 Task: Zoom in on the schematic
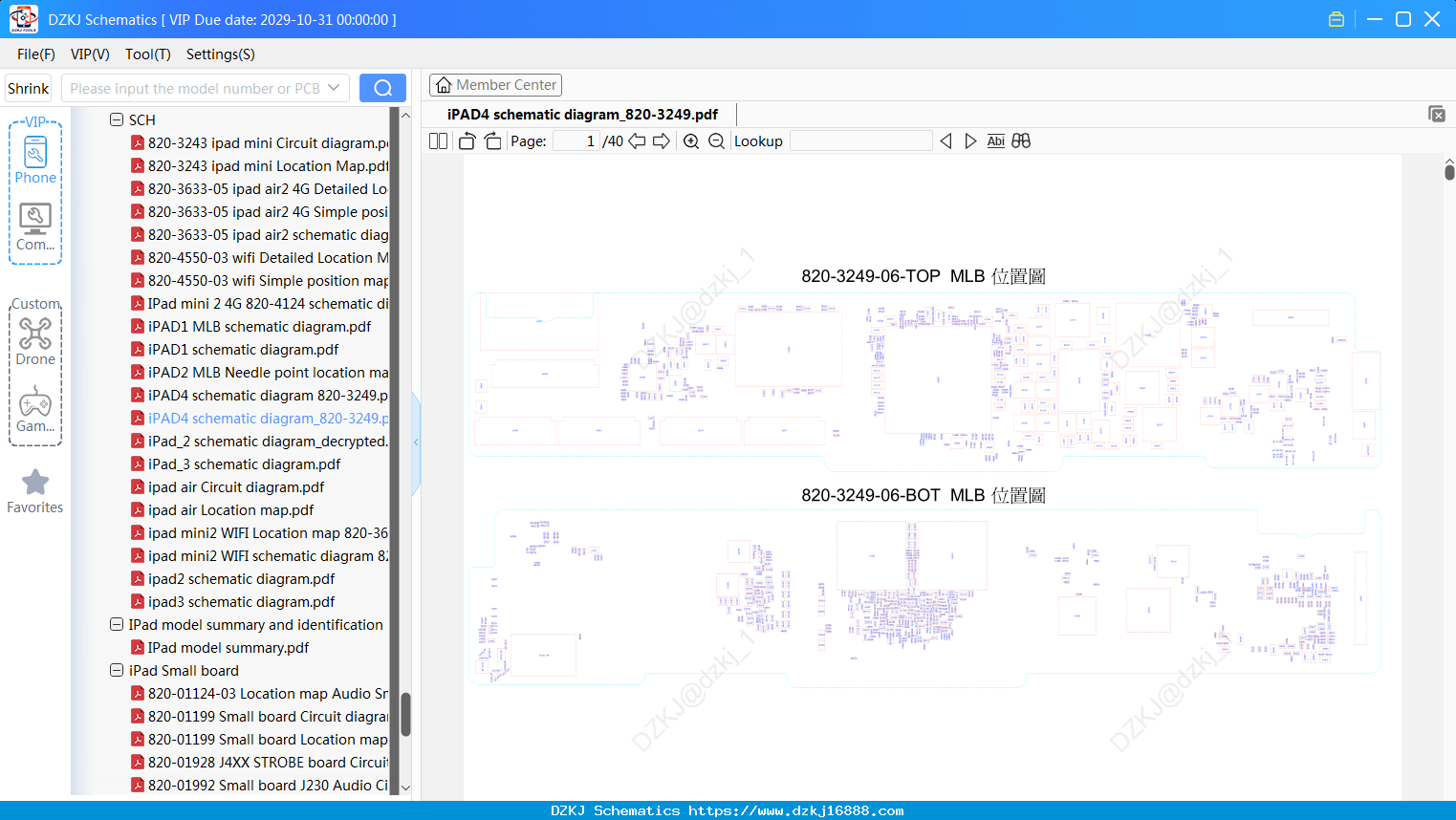point(691,141)
